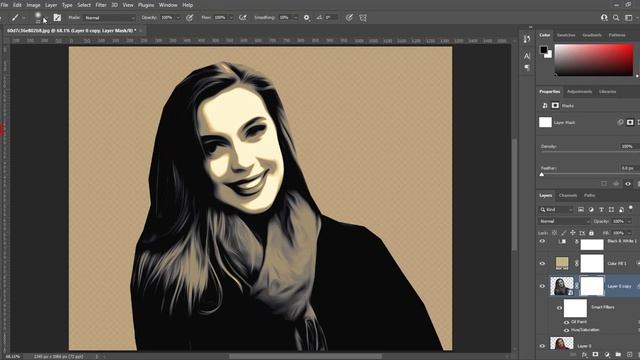Image resolution: width=640 pixels, height=360 pixels.
Task: Toggle layer filtering on/off switch
Action: 631,208
